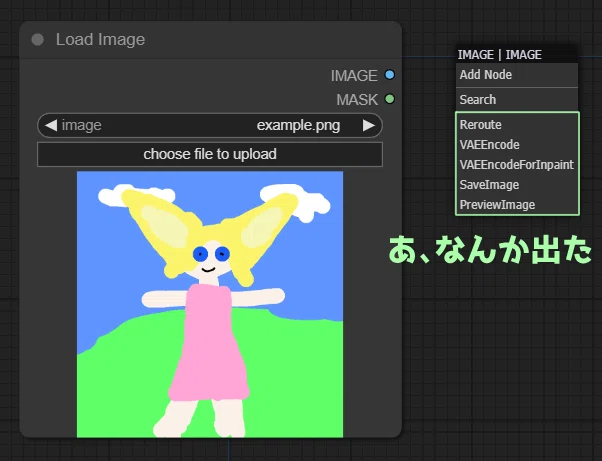Screen dimensions: 602x461
Task: Select SaveImage from the node list
Action: pyautogui.click(x=517, y=185)
